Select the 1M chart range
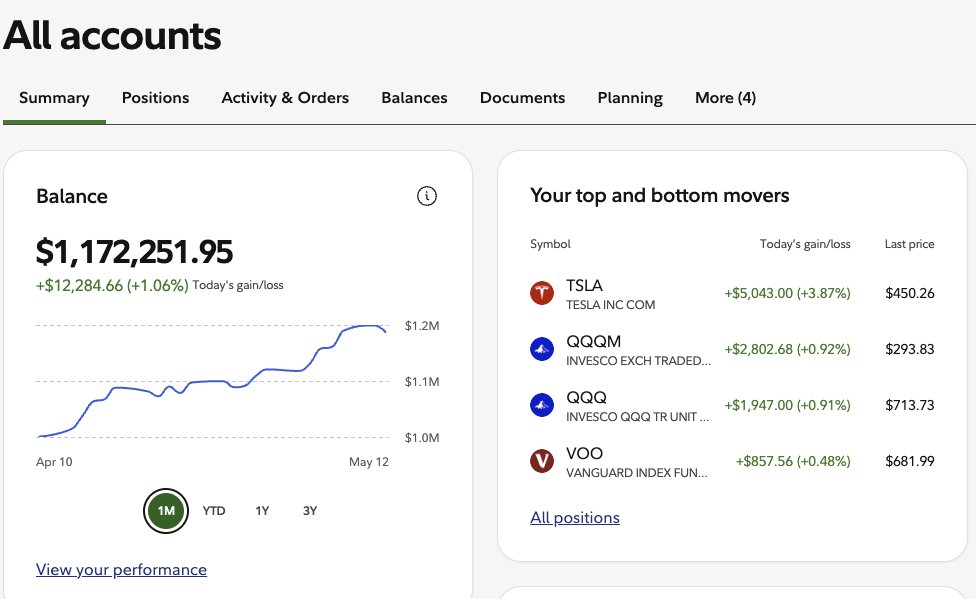This screenshot has width=976, height=599. tap(166, 511)
